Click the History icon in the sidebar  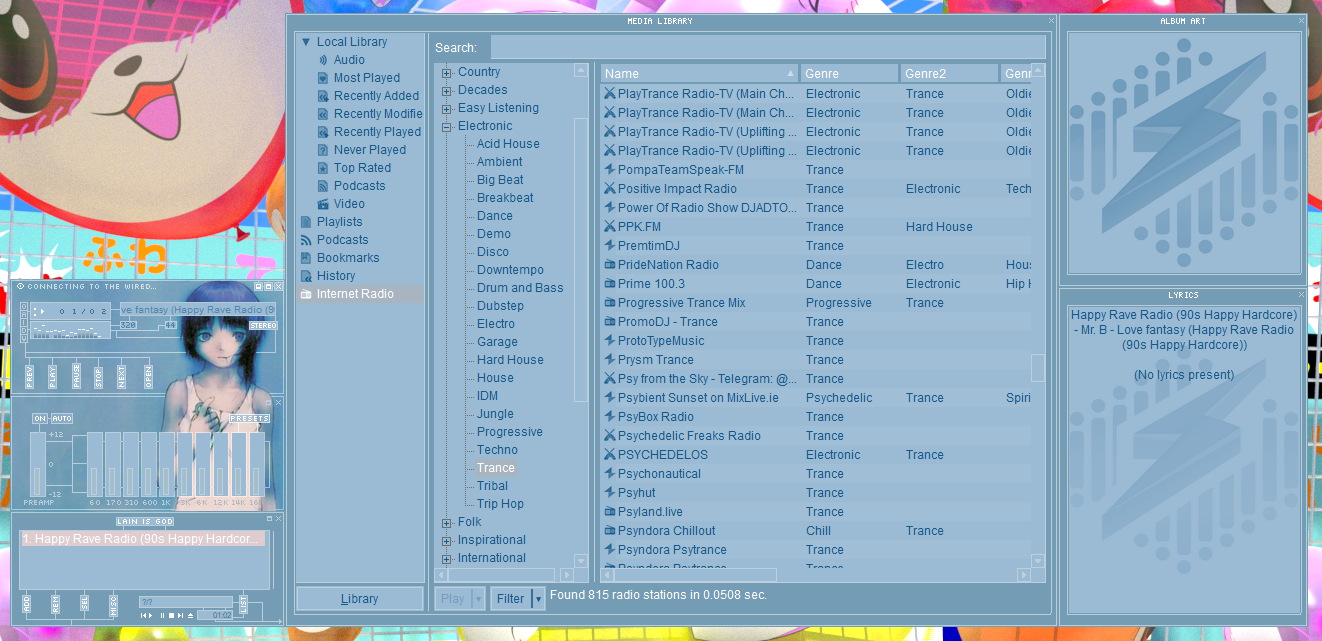[x=306, y=276]
